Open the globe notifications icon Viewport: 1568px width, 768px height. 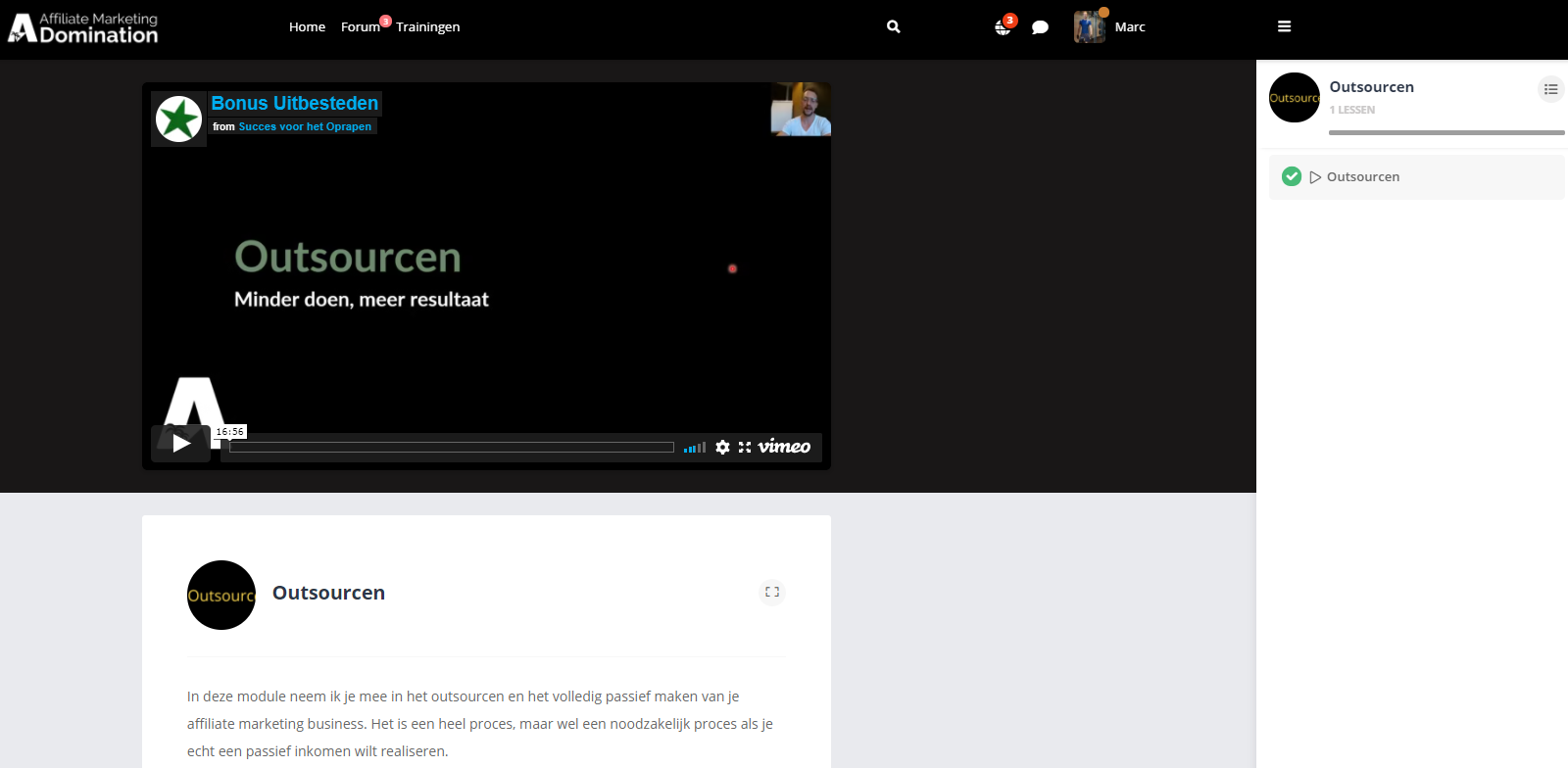1003,27
